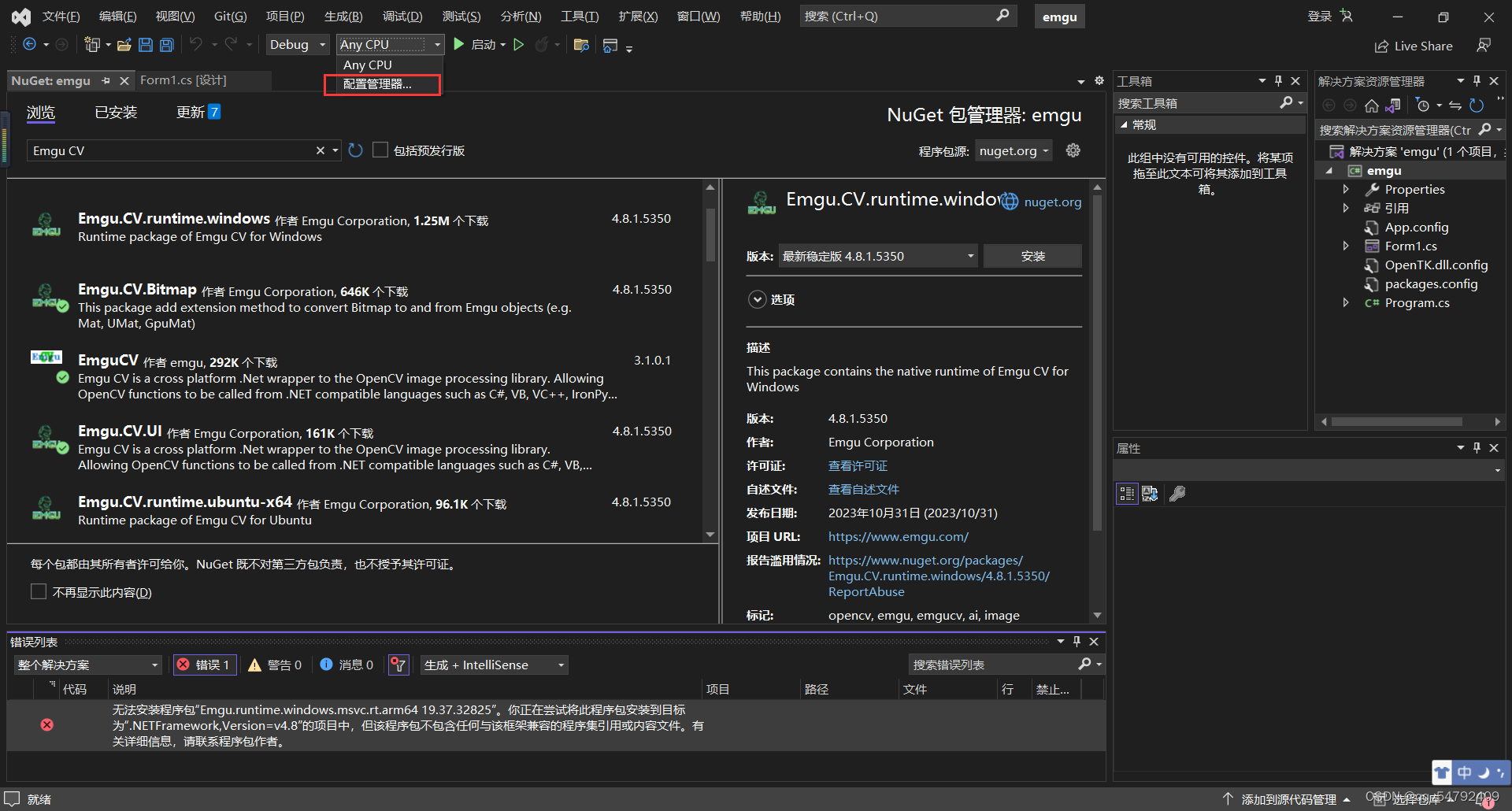Click the Save All toolbar icon
The image size is (1512, 811).
point(166,45)
